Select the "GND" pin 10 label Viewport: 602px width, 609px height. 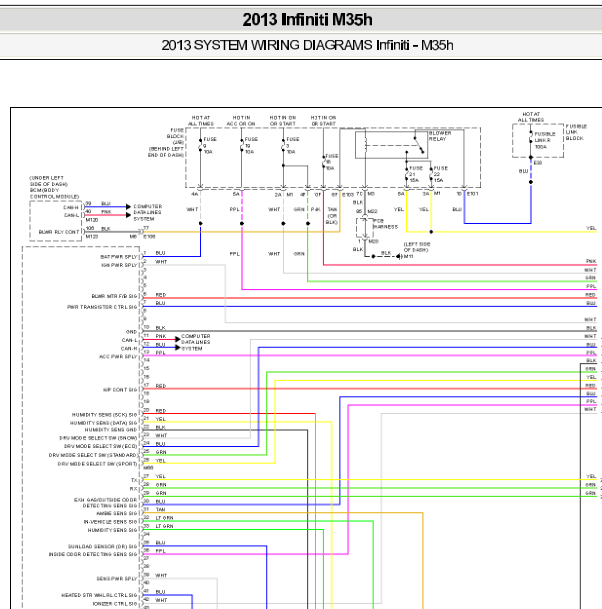pos(131,332)
